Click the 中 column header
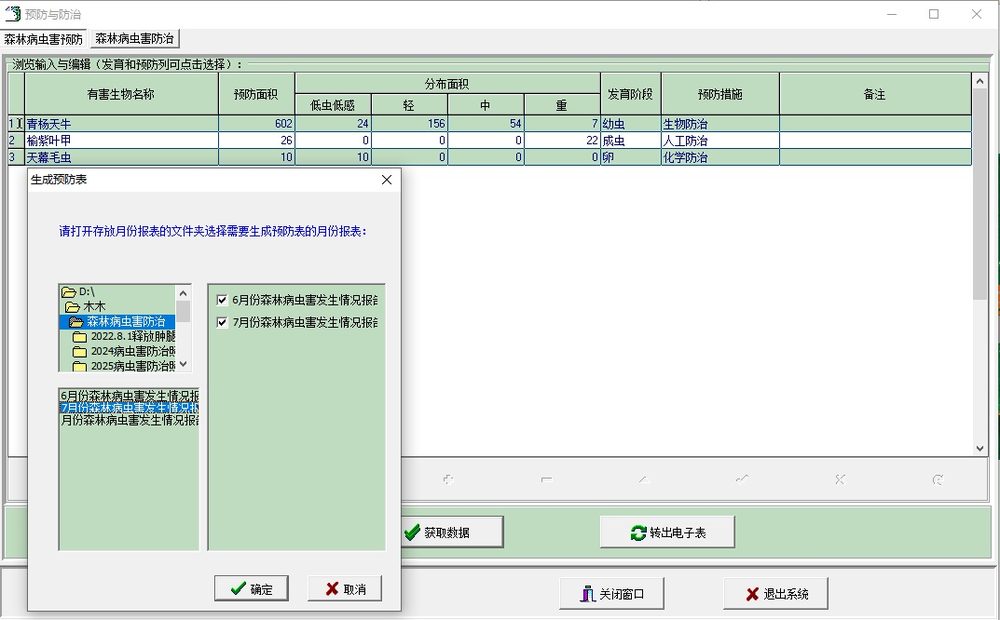Viewport: 1000px width, 620px height. click(x=486, y=105)
